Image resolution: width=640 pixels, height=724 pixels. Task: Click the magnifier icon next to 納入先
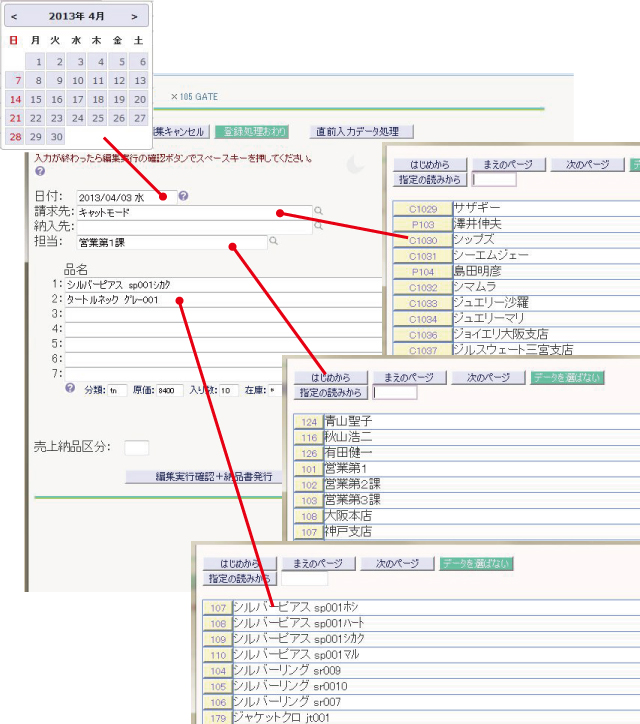tap(319, 227)
